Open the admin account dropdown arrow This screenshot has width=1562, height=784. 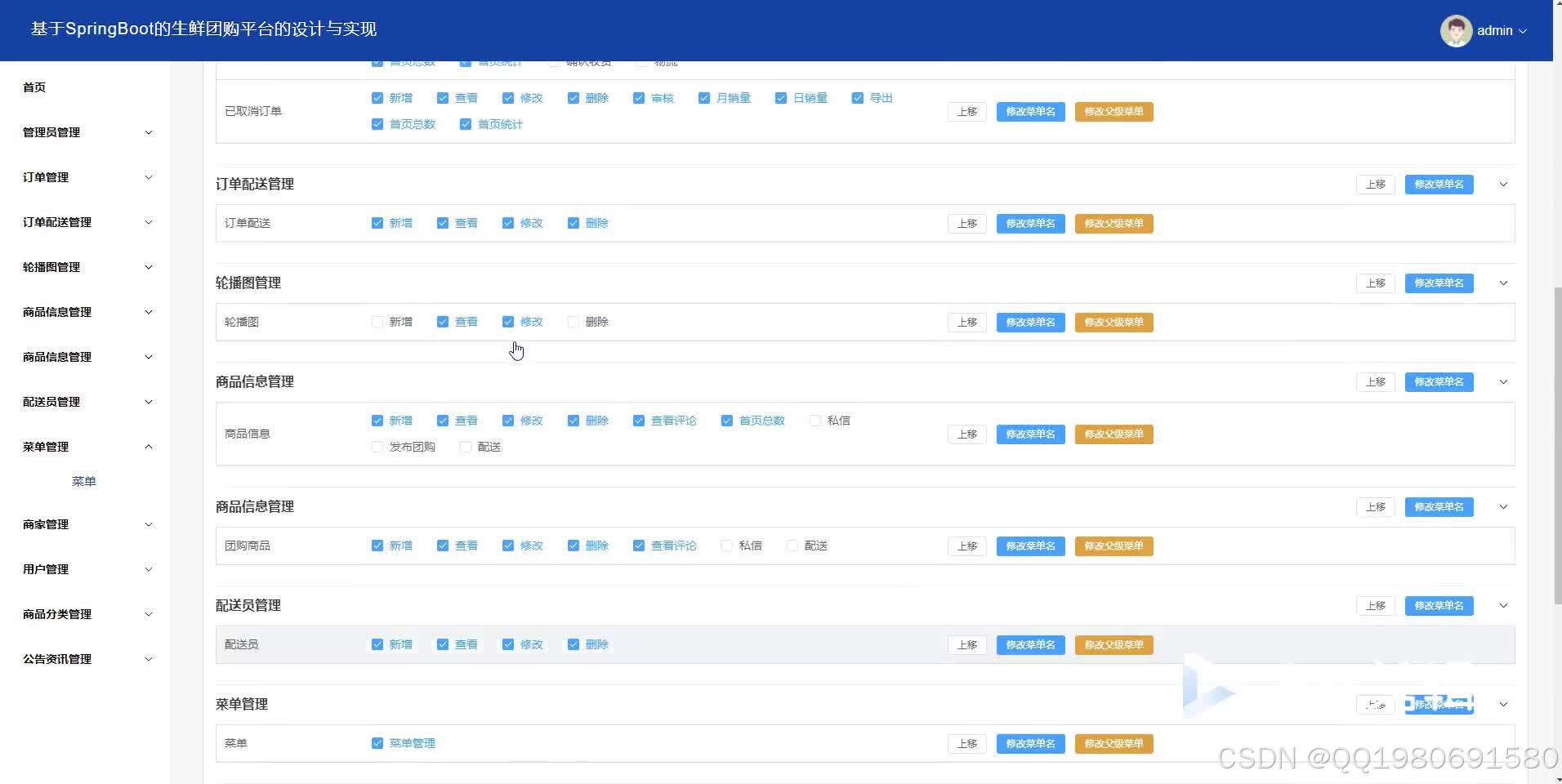click(x=1523, y=31)
